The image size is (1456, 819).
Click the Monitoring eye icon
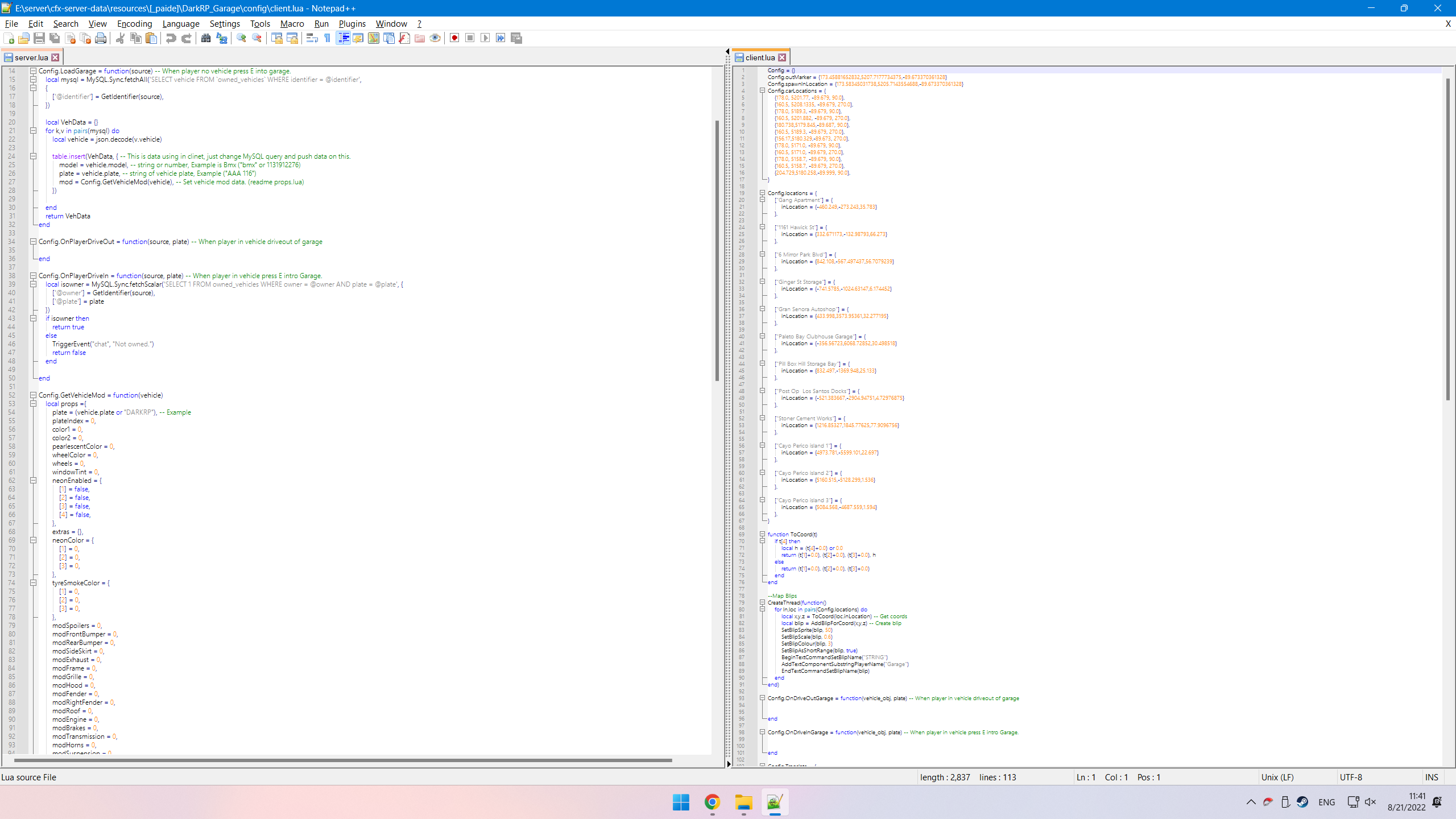(435, 38)
